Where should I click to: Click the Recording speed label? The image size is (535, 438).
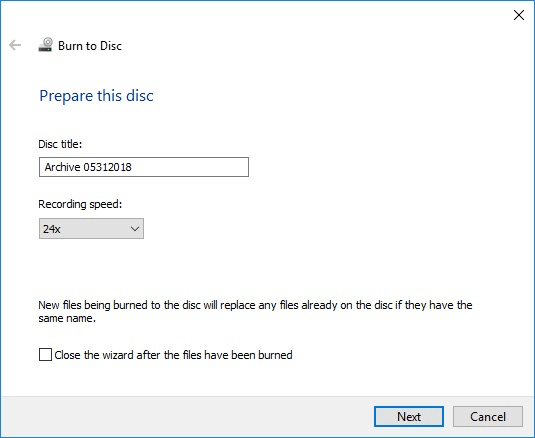pyautogui.click(x=80, y=204)
